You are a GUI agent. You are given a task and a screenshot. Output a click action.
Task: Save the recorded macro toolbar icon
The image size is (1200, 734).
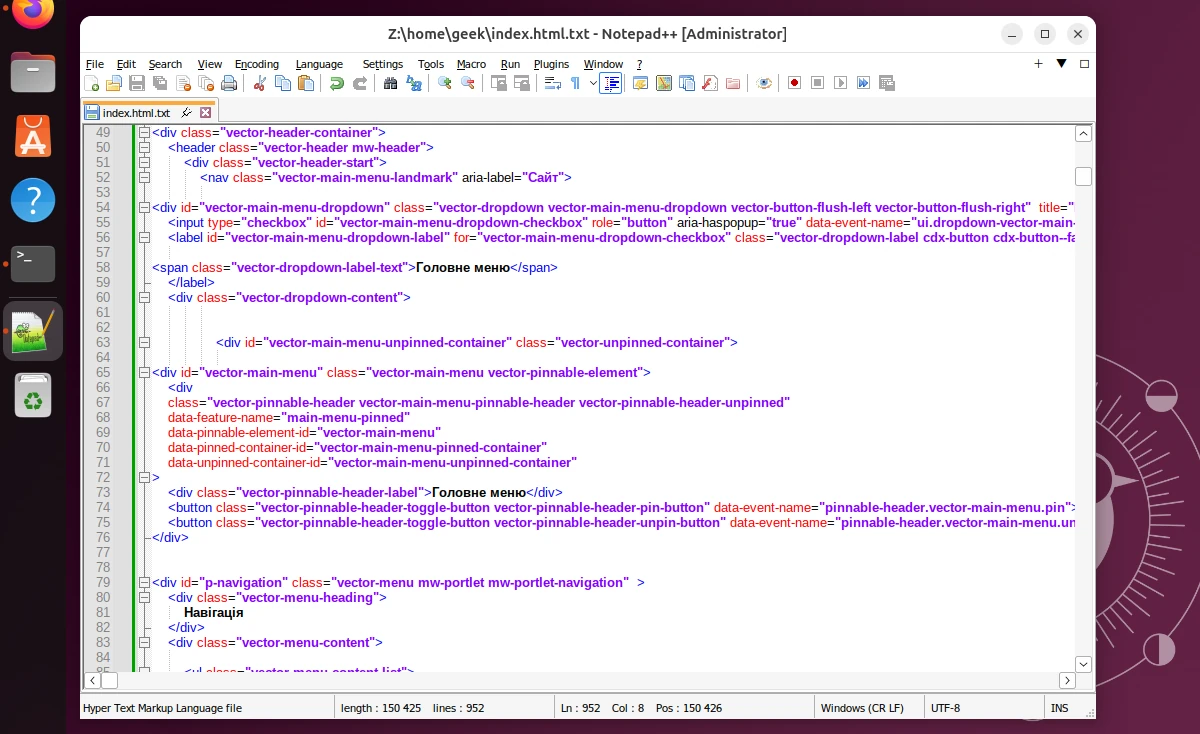pyautogui.click(x=886, y=83)
